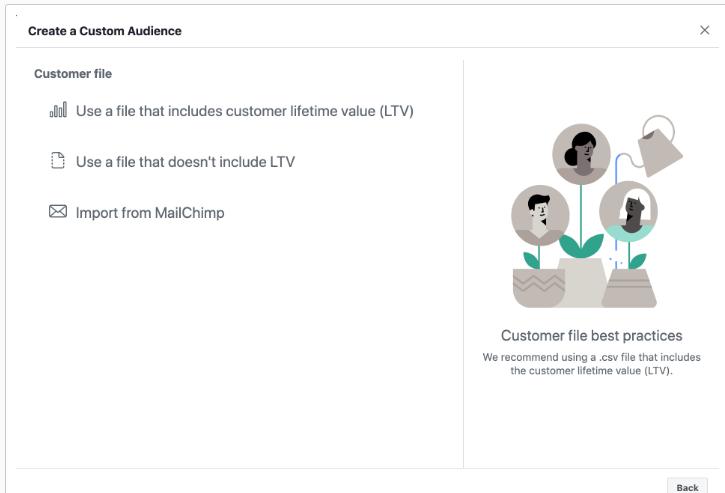This screenshot has width=725, height=493.
Task: Click the customer plants illustration
Action: pos(596,211)
